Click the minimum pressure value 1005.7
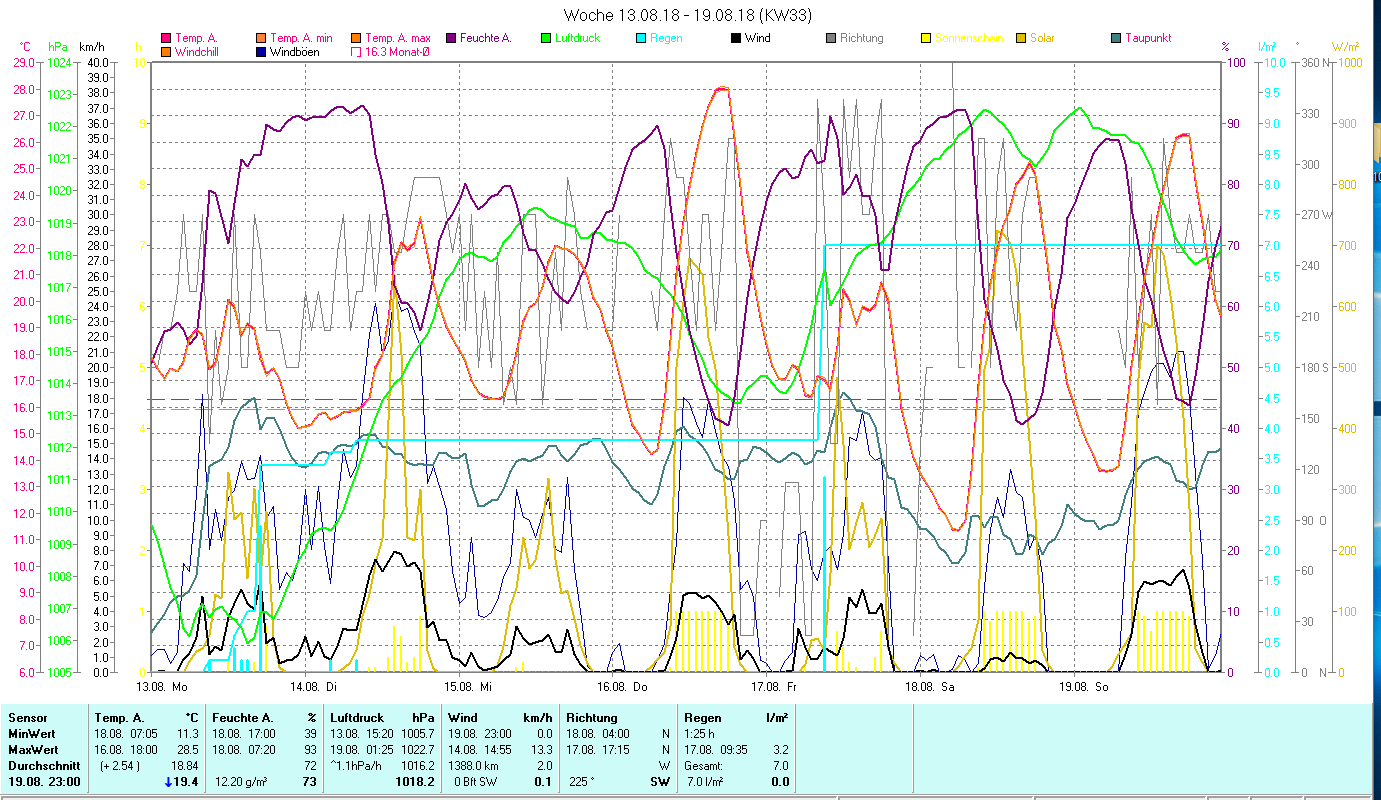Viewport: 1381px width, 800px height. tap(420, 733)
